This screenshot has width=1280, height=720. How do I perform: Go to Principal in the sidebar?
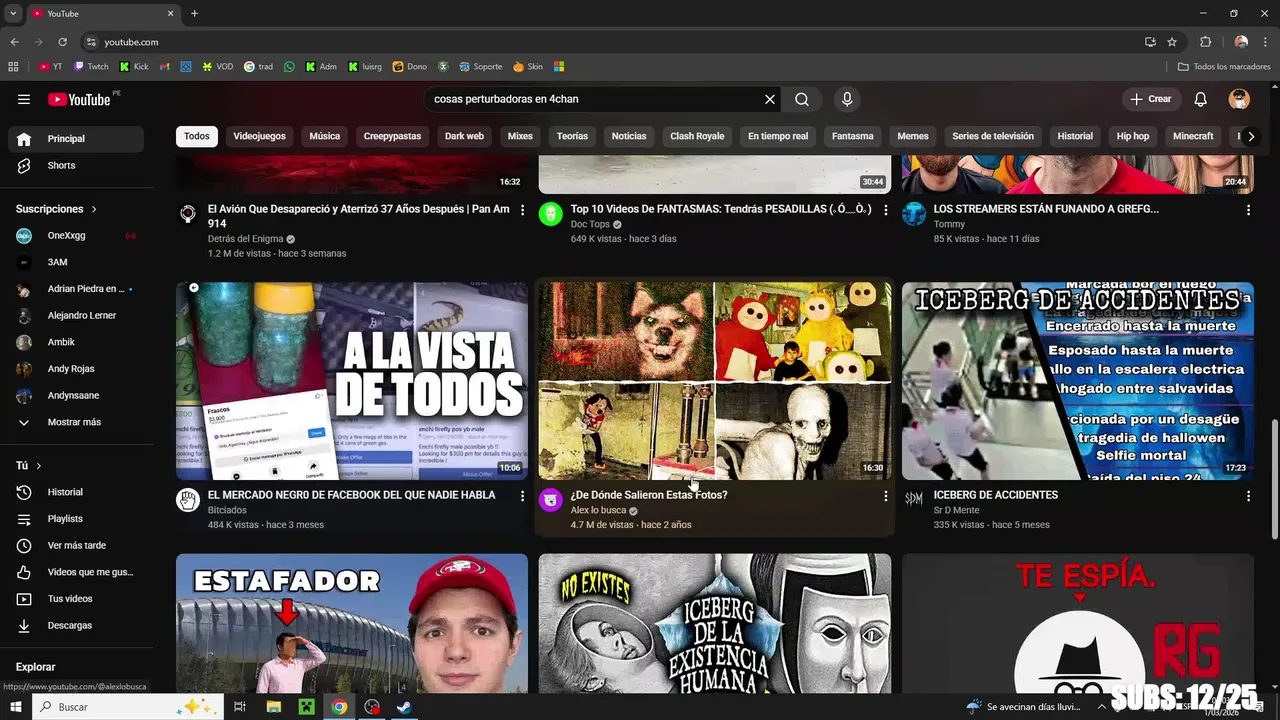click(76, 139)
